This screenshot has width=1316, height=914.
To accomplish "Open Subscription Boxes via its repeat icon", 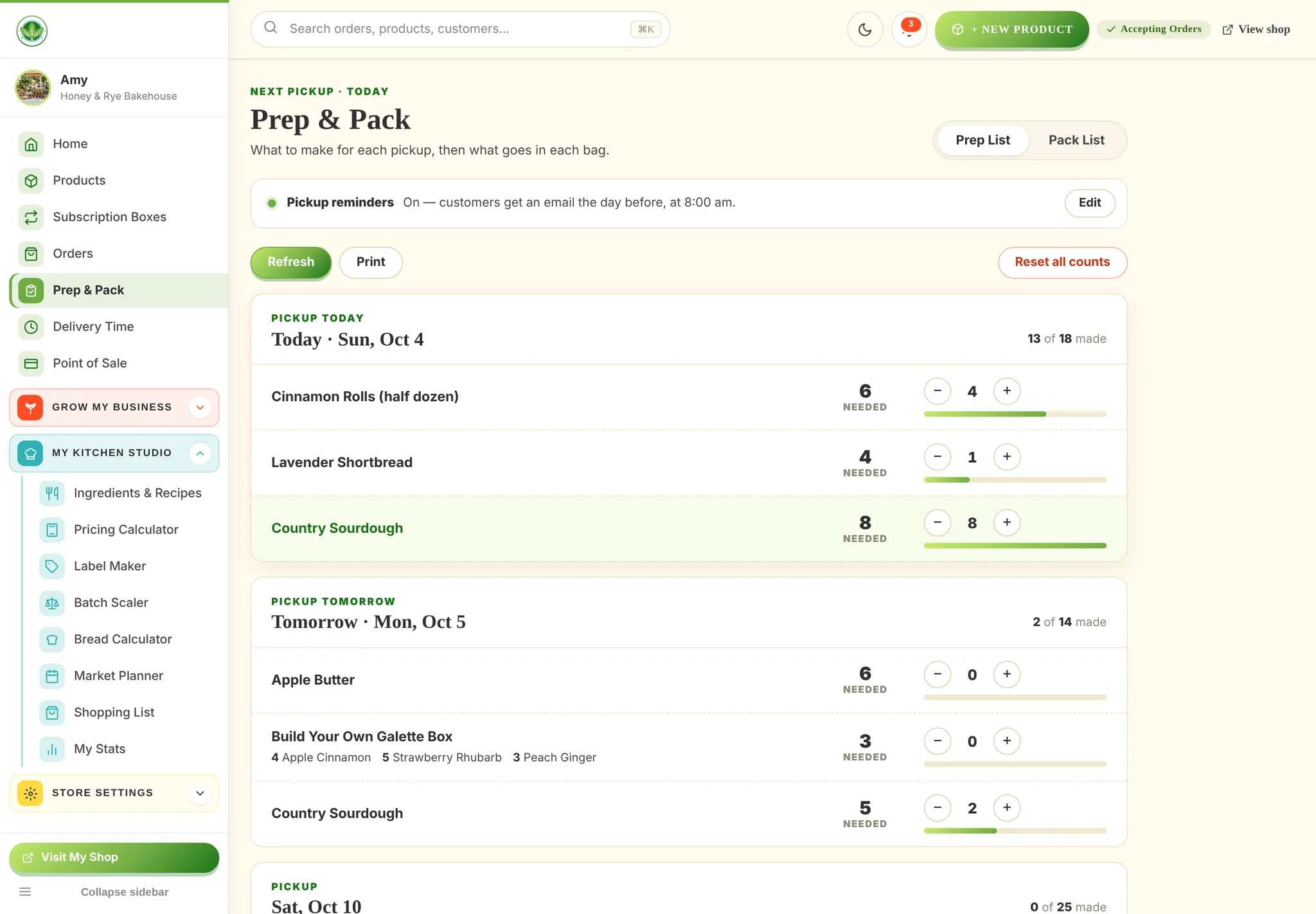I will tap(31, 217).
